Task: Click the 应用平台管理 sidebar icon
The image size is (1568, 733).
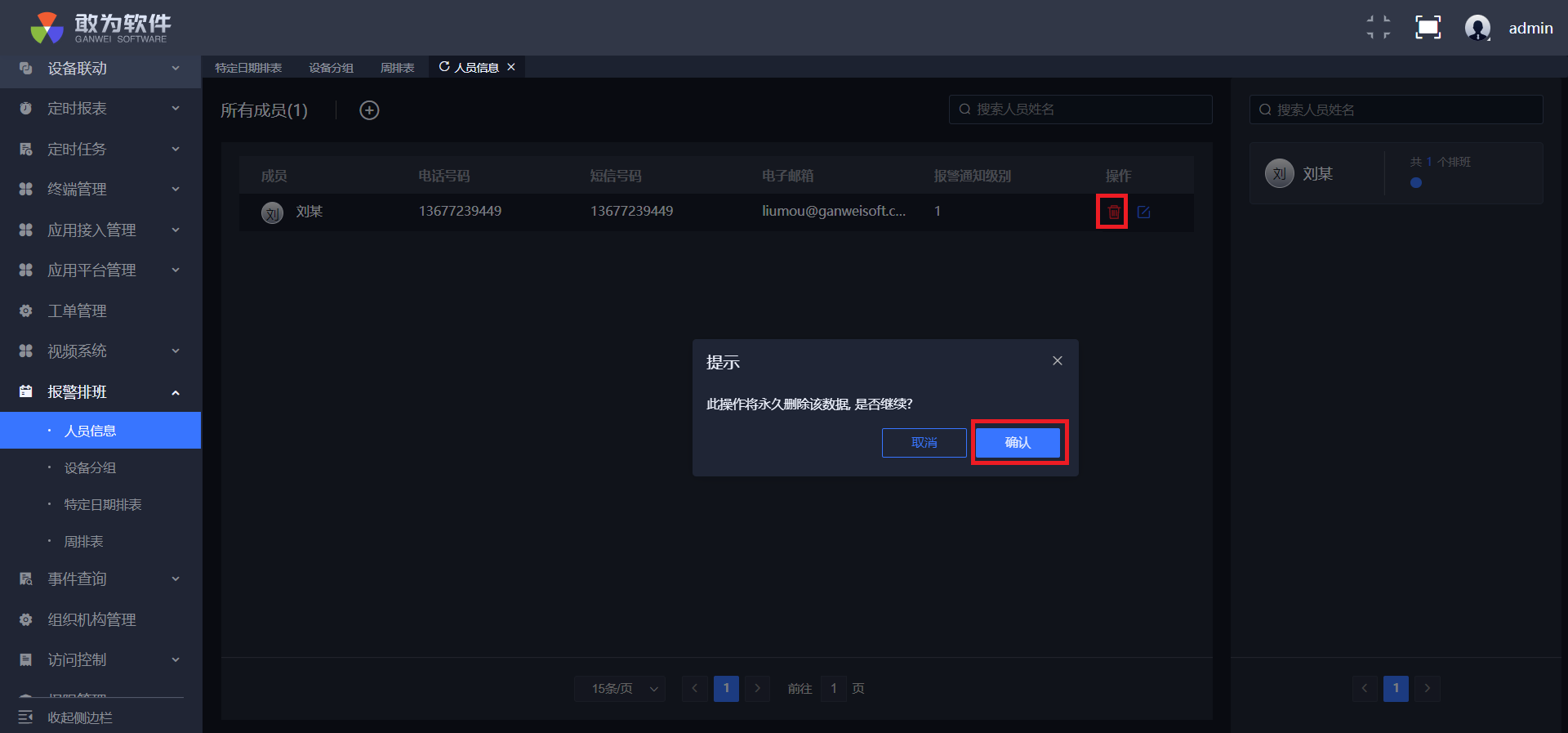Action: (x=25, y=270)
